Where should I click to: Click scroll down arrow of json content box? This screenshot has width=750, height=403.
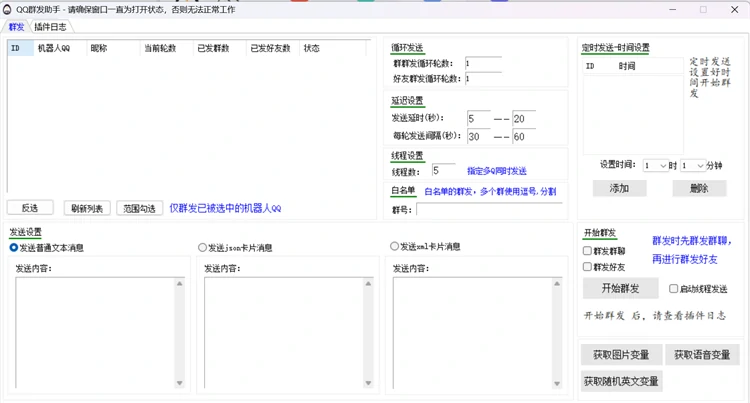tap(368, 383)
